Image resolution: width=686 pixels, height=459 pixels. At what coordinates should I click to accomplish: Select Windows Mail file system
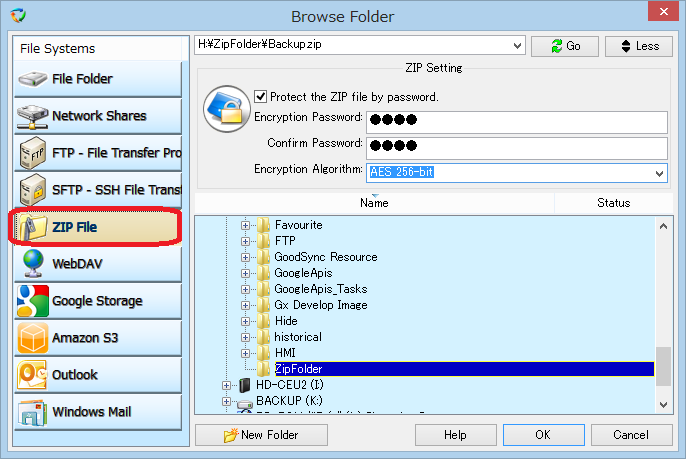(98, 412)
